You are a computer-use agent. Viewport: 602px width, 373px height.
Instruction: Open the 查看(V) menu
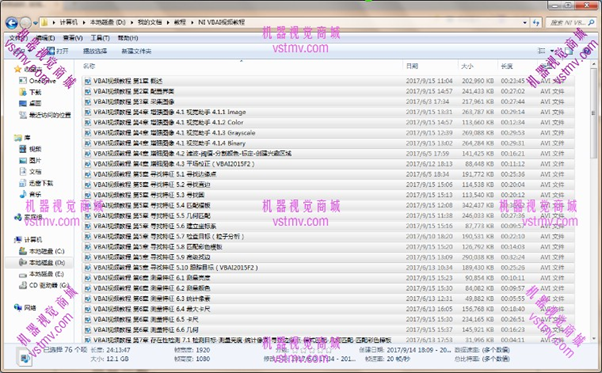click(73, 38)
